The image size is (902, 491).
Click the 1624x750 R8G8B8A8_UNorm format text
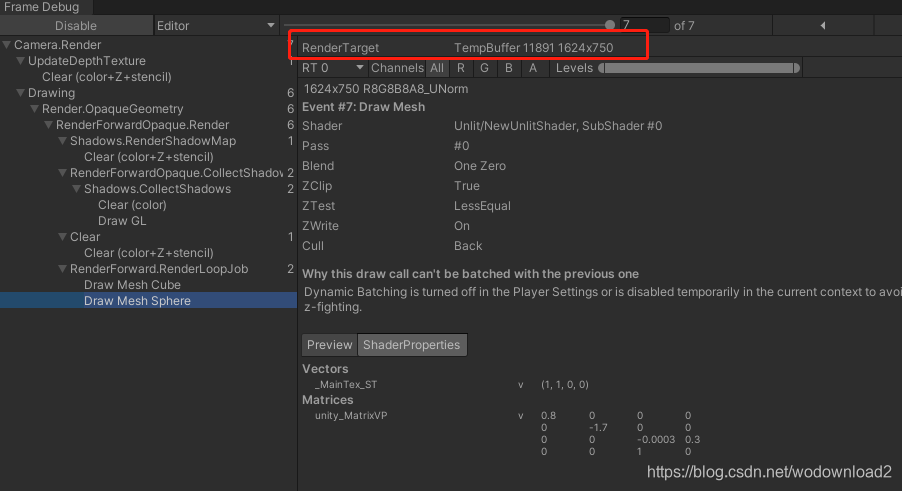pos(386,89)
